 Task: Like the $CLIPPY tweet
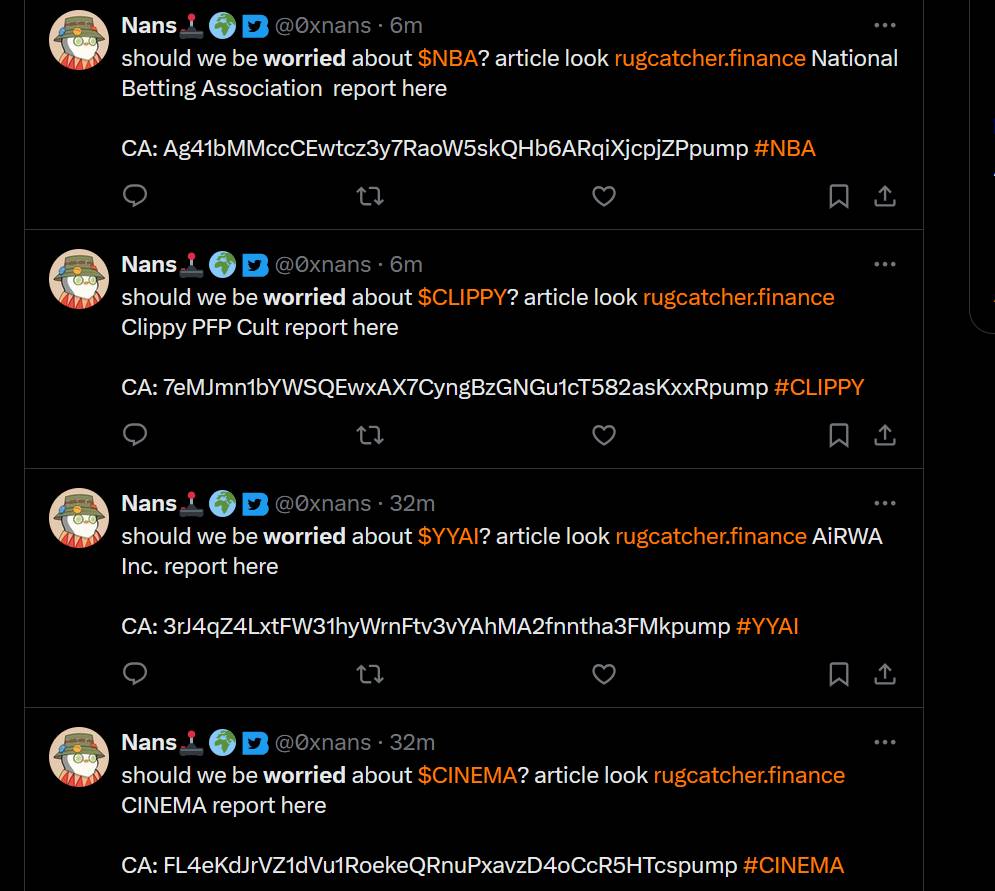click(603, 435)
